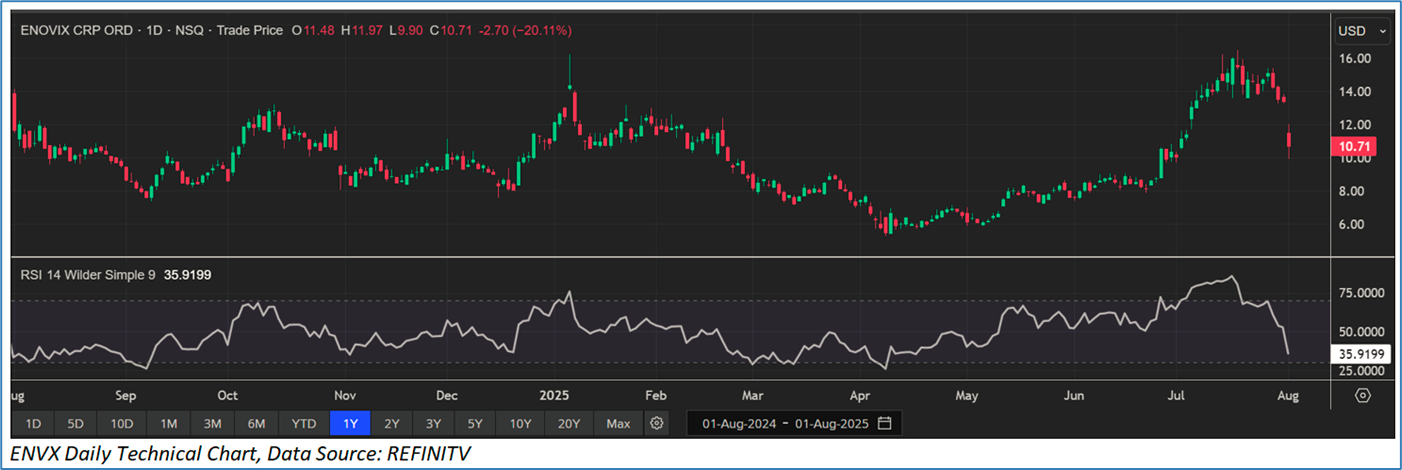Select the 5Y time range
The height and width of the screenshot is (470, 1402).
tap(475, 424)
